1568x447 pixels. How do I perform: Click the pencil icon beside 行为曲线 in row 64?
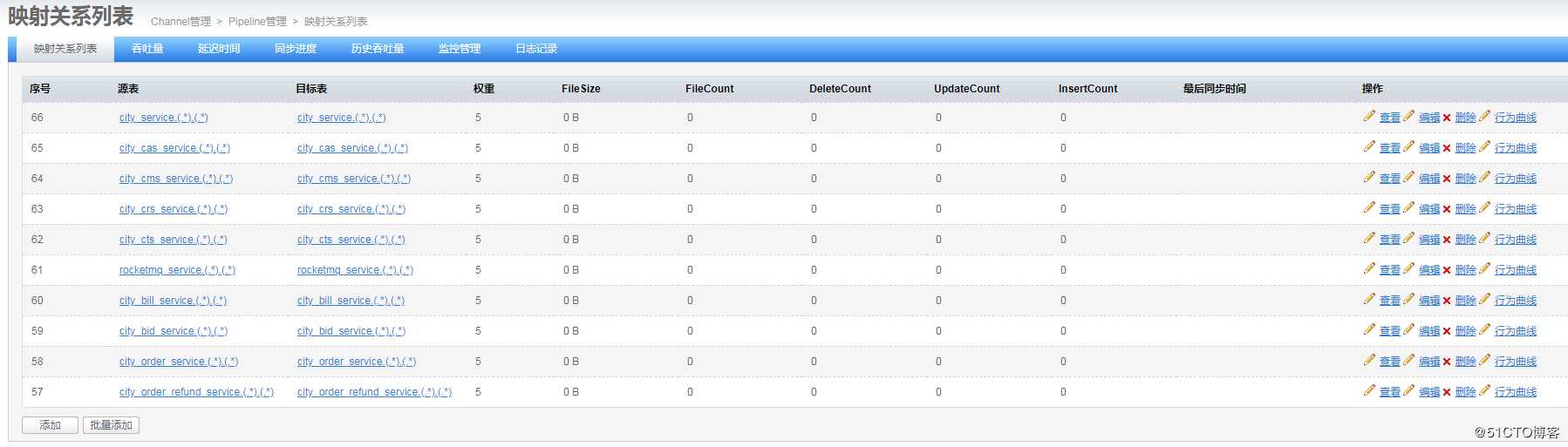click(1484, 177)
